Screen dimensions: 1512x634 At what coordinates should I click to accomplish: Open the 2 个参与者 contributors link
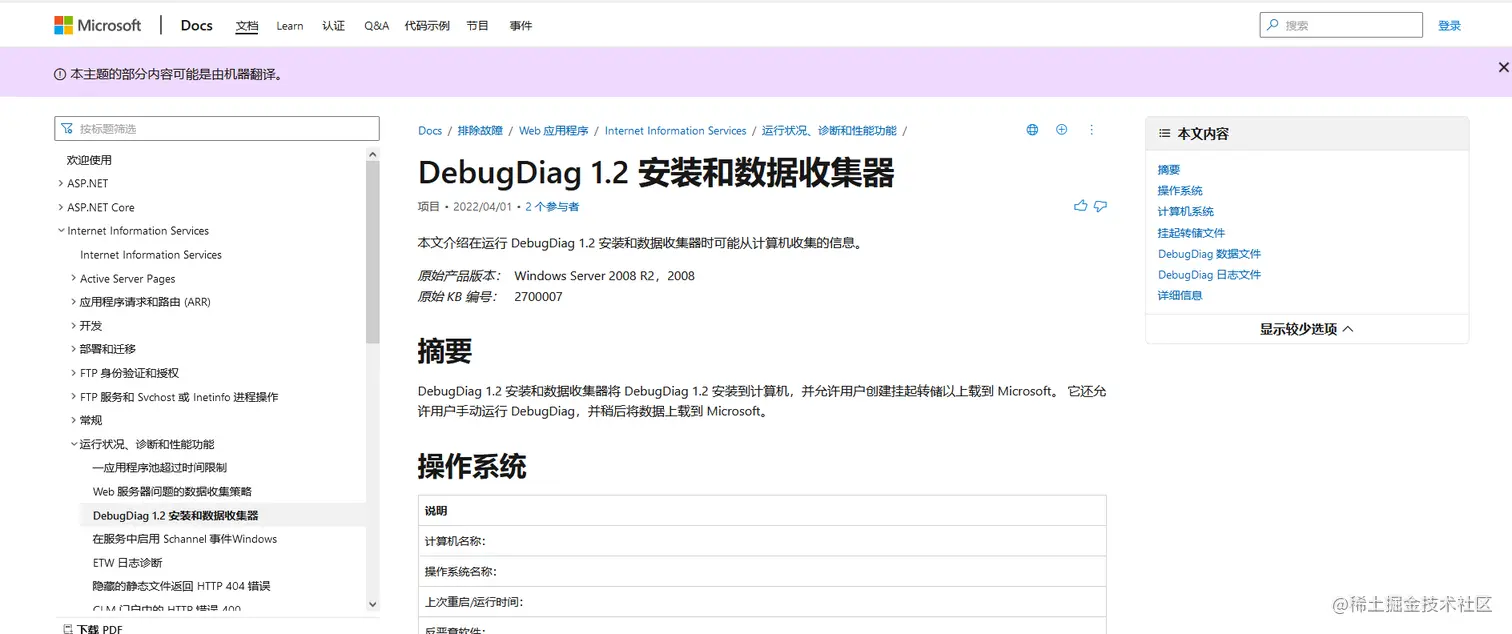[552, 207]
